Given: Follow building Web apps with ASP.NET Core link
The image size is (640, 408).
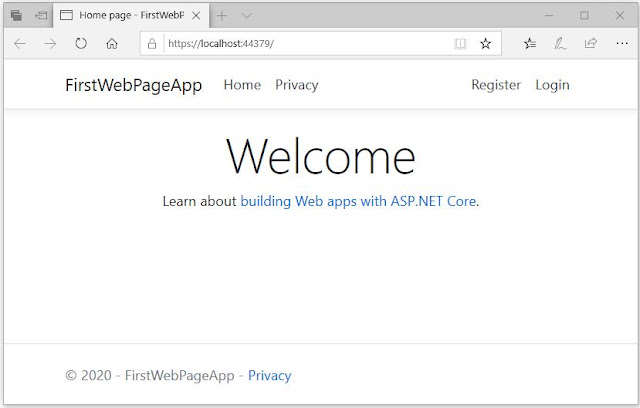Looking at the screenshot, I should point(358,201).
